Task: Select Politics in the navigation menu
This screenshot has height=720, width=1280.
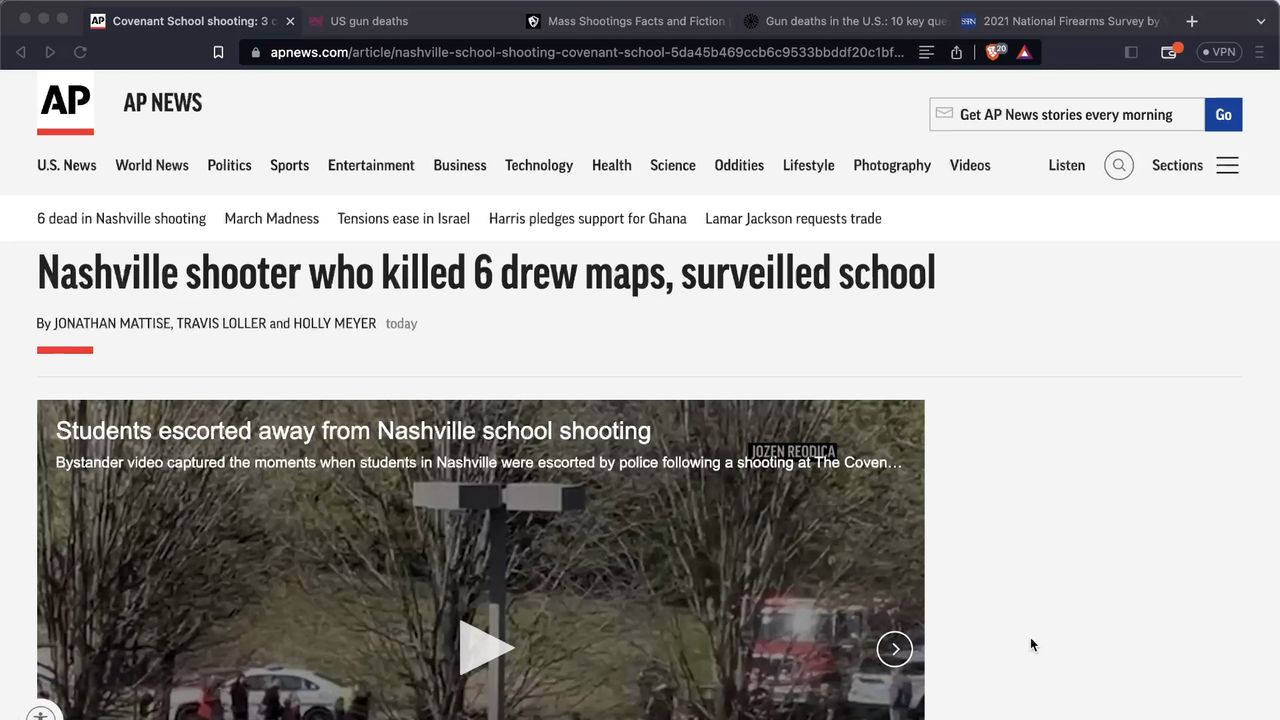Action: point(229,165)
